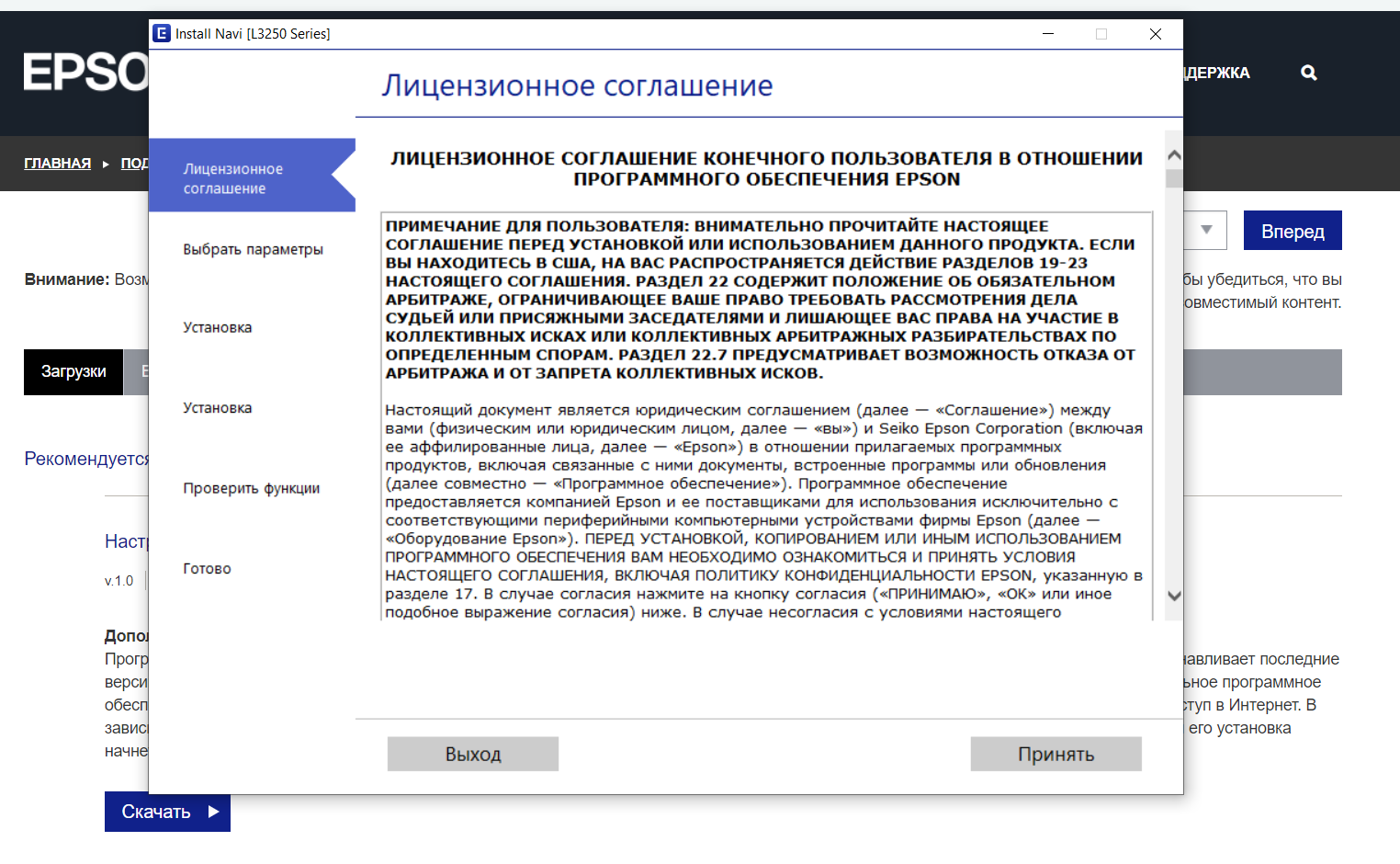1400x864 pixels.
Task: Select the Готово step in sidebar
Action: pyautogui.click(x=207, y=568)
